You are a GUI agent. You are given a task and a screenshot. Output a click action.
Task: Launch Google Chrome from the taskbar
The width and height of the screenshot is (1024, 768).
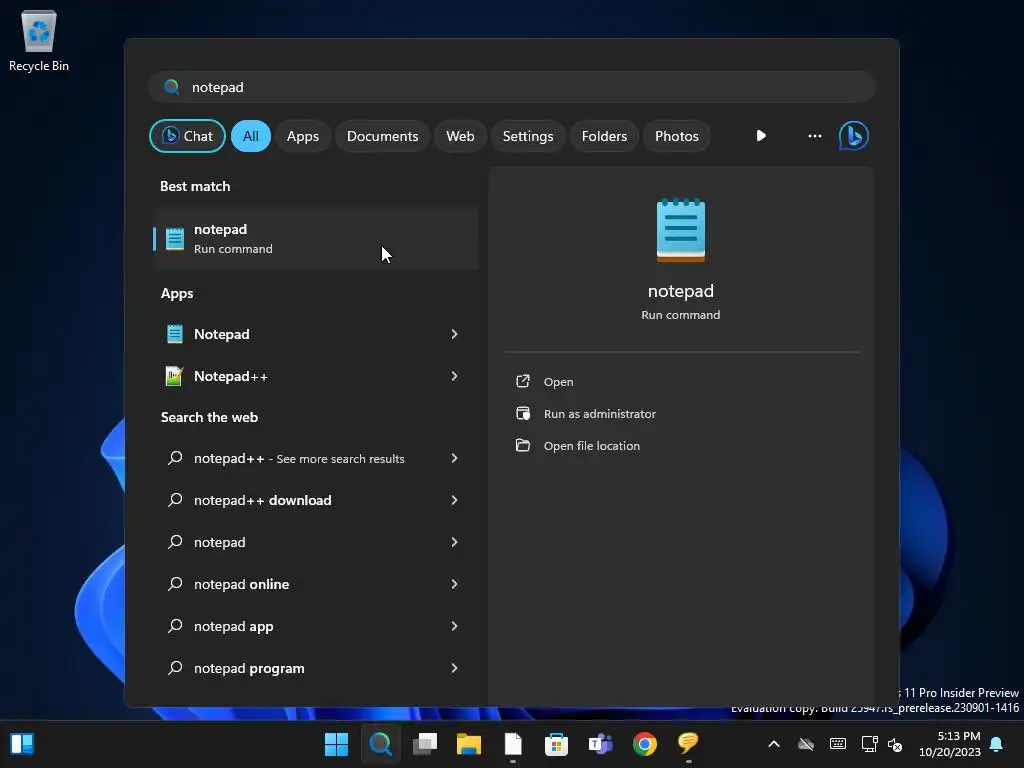point(645,744)
